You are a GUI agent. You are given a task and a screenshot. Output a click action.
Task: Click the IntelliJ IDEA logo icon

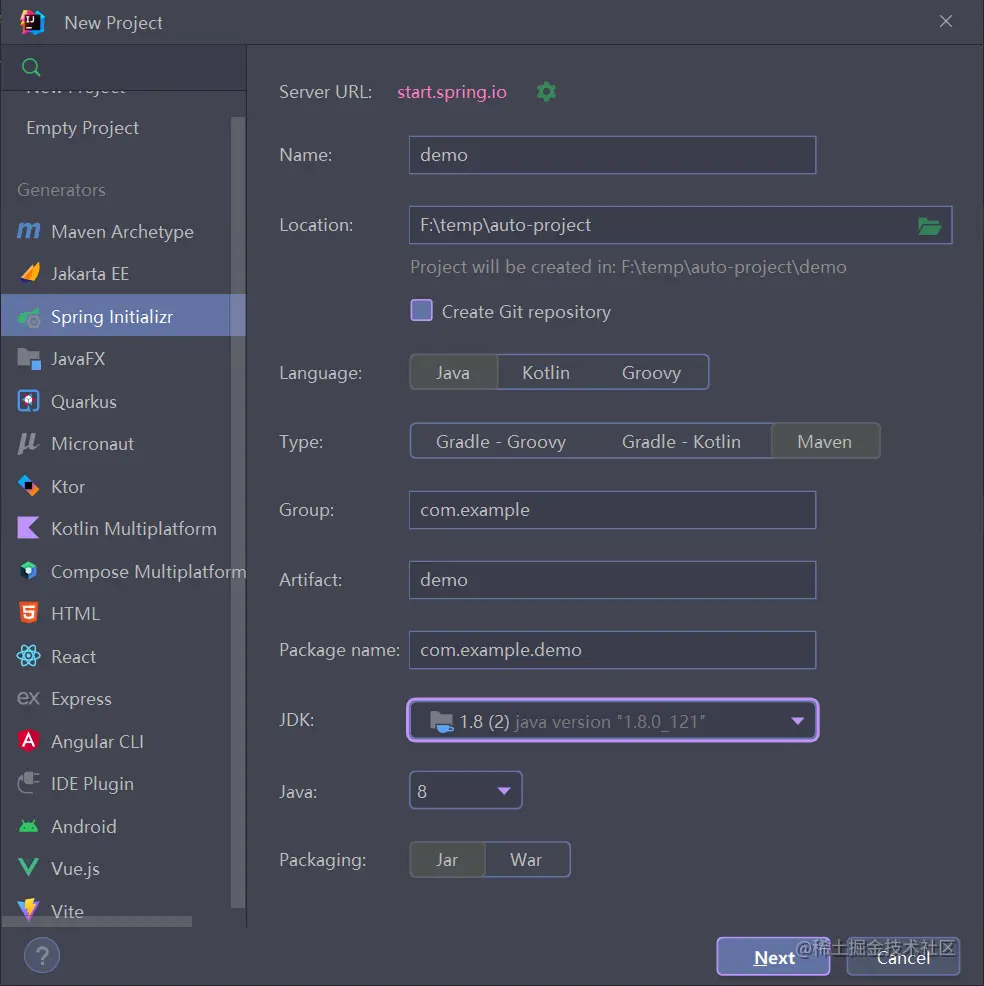point(32,23)
